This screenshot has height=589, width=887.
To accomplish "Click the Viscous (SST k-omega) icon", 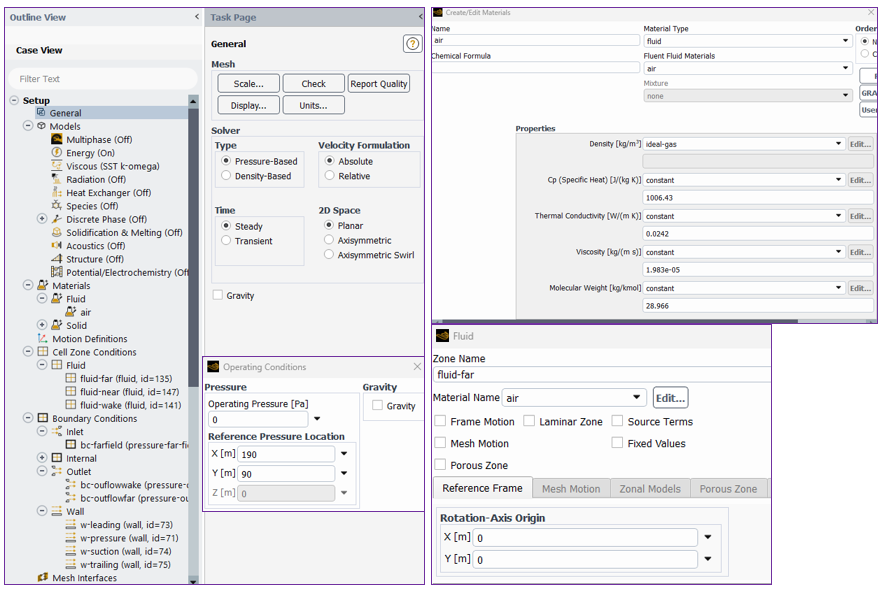I will pos(57,166).
